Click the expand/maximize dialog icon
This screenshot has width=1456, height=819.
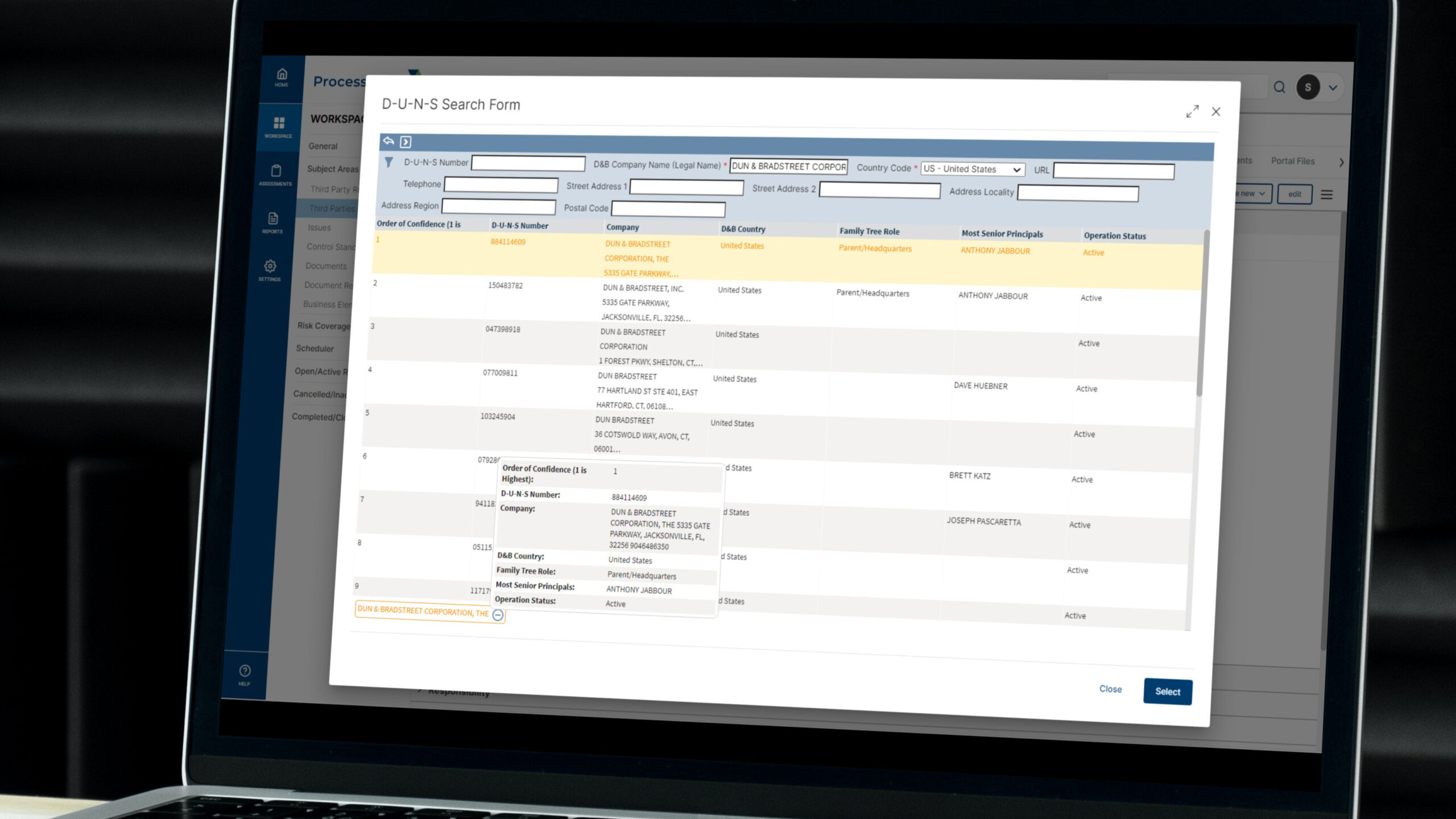tap(1192, 111)
